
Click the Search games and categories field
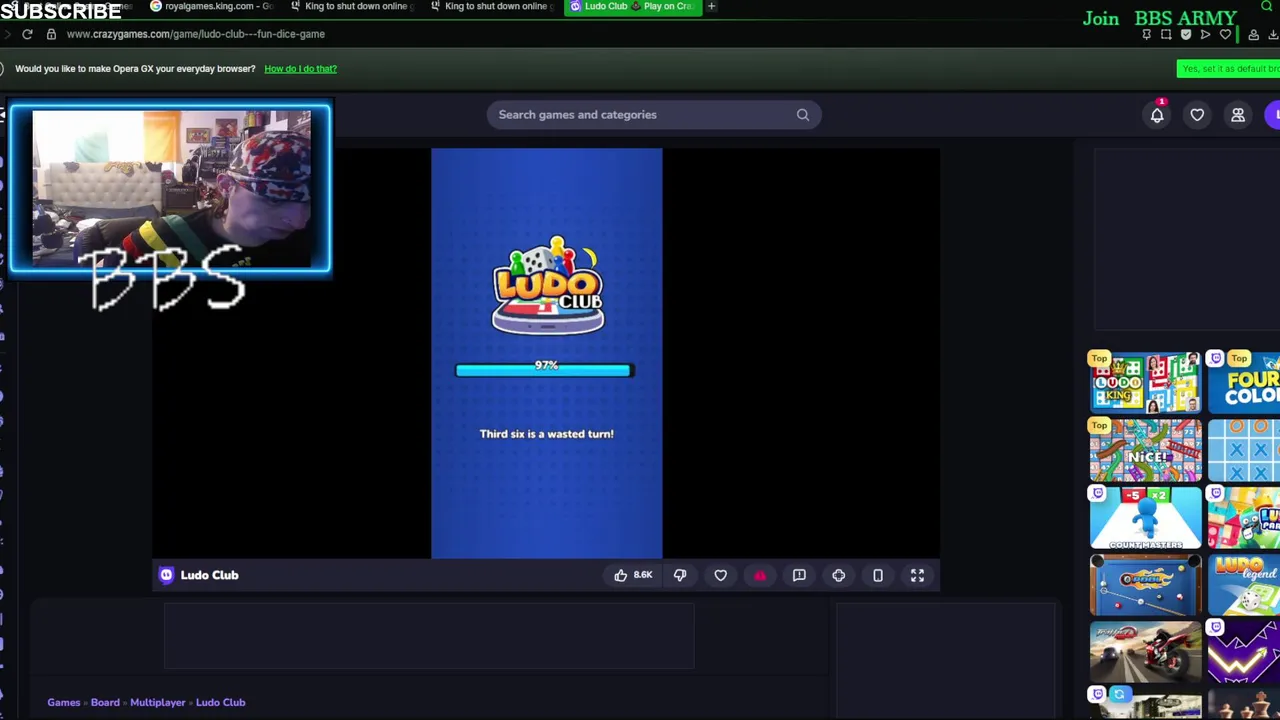(x=654, y=115)
